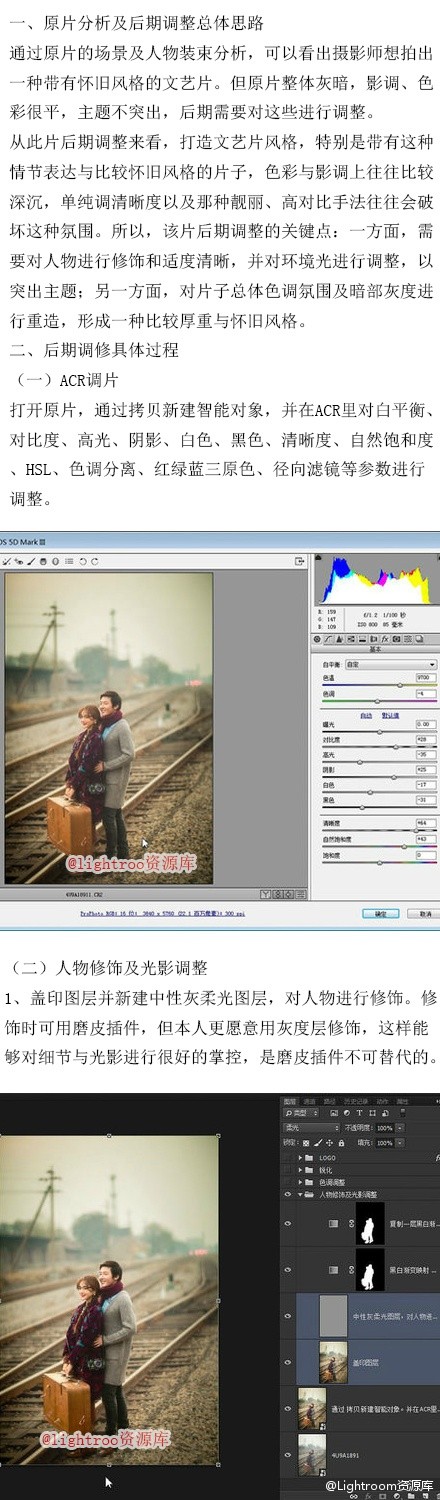Switch to the 图层 tab
The image size is (440, 1500).
point(291,1101)
